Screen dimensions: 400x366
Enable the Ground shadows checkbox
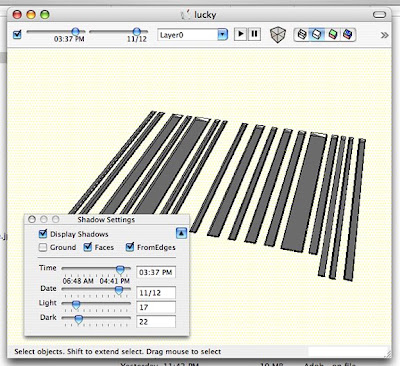tap(43, 247)
